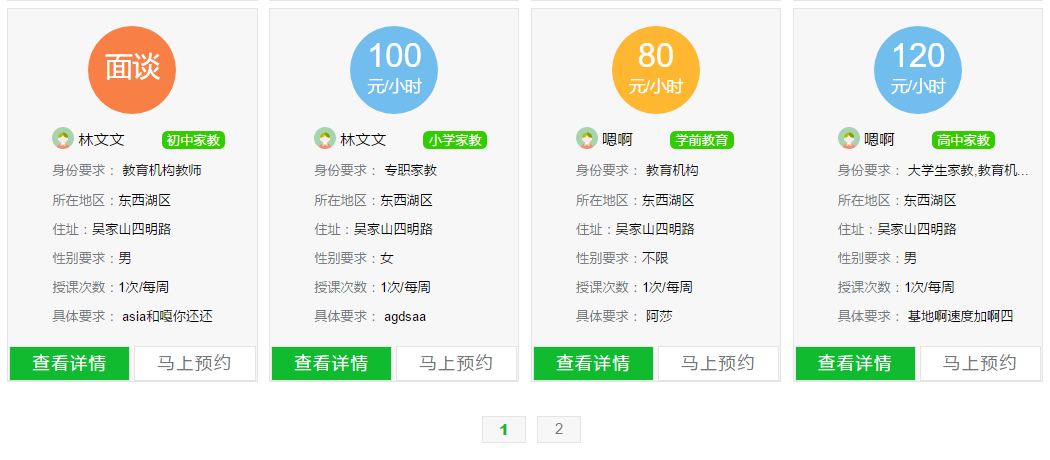The width and height of the screenshot is (1050, 460).
Task: Click the blue 100元/小时 price circle
Action: [394, 68]
